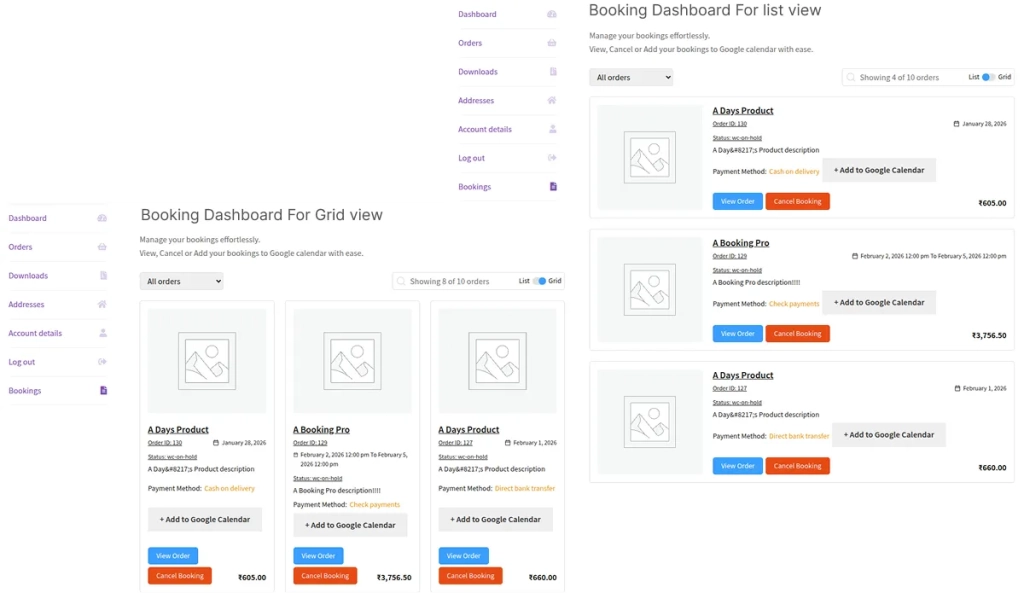Open the order status filter above the booking cards
The width and height of the screenshot is (1024, 593).
tap(631, 76)
